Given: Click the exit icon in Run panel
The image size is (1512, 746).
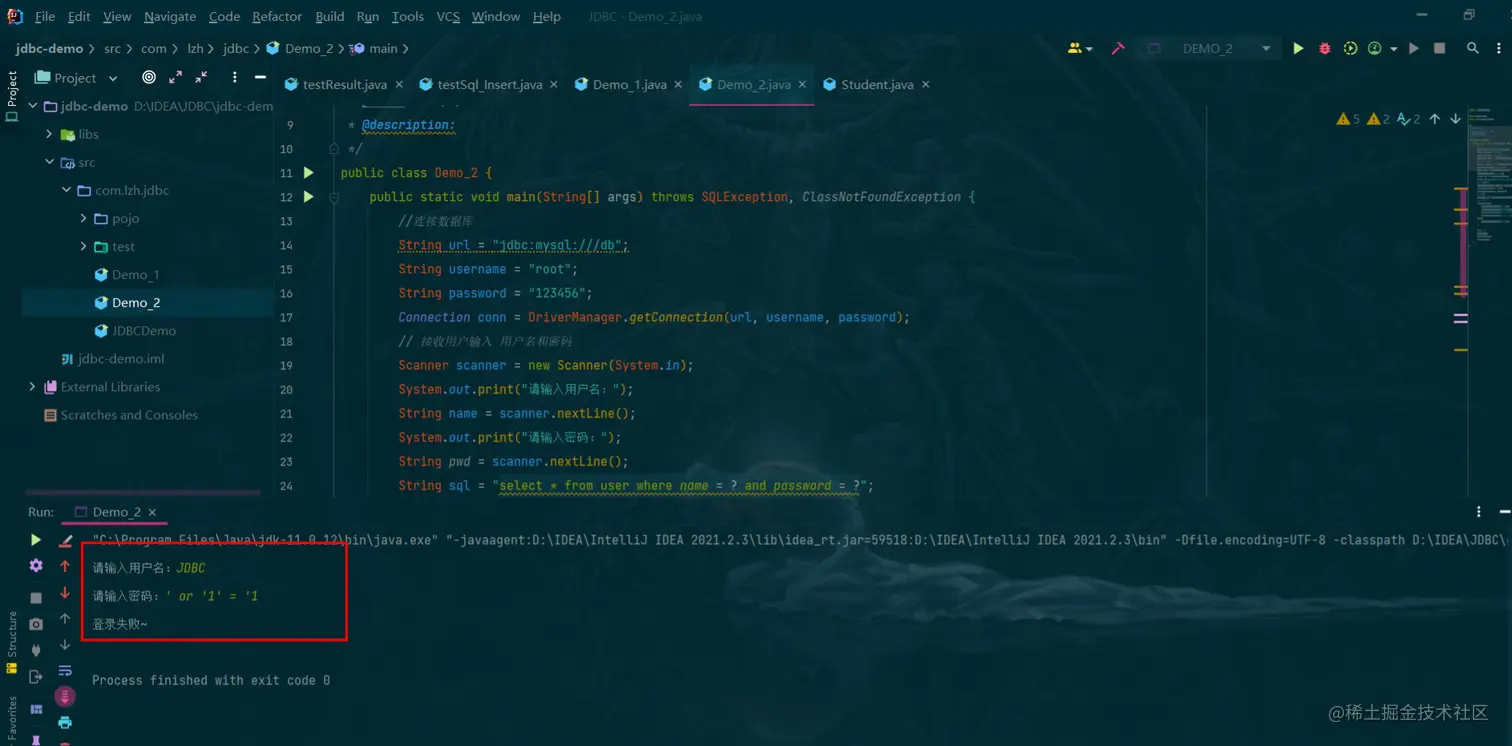Looking at the screenshot, I should pyautogui.click(x=36, y=677).
